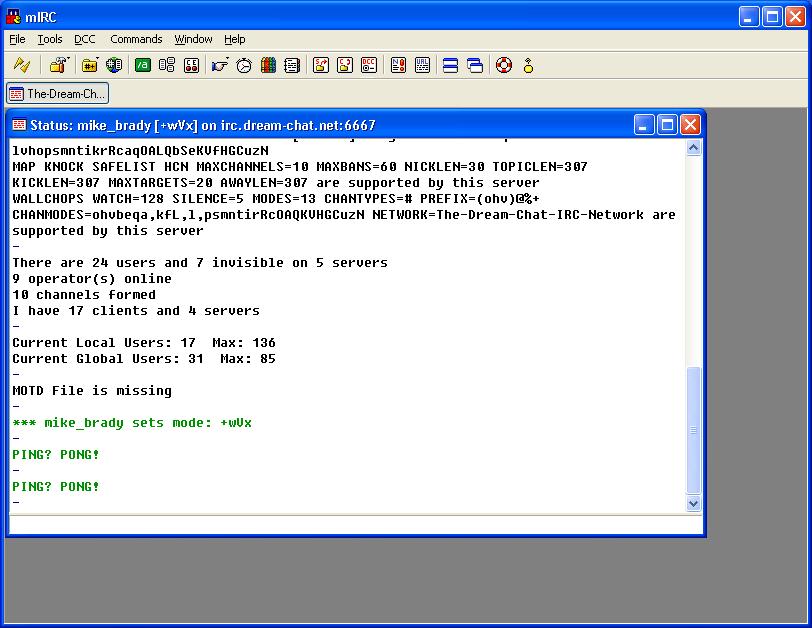Expand the pointing hand dropdown arrow

227,59
